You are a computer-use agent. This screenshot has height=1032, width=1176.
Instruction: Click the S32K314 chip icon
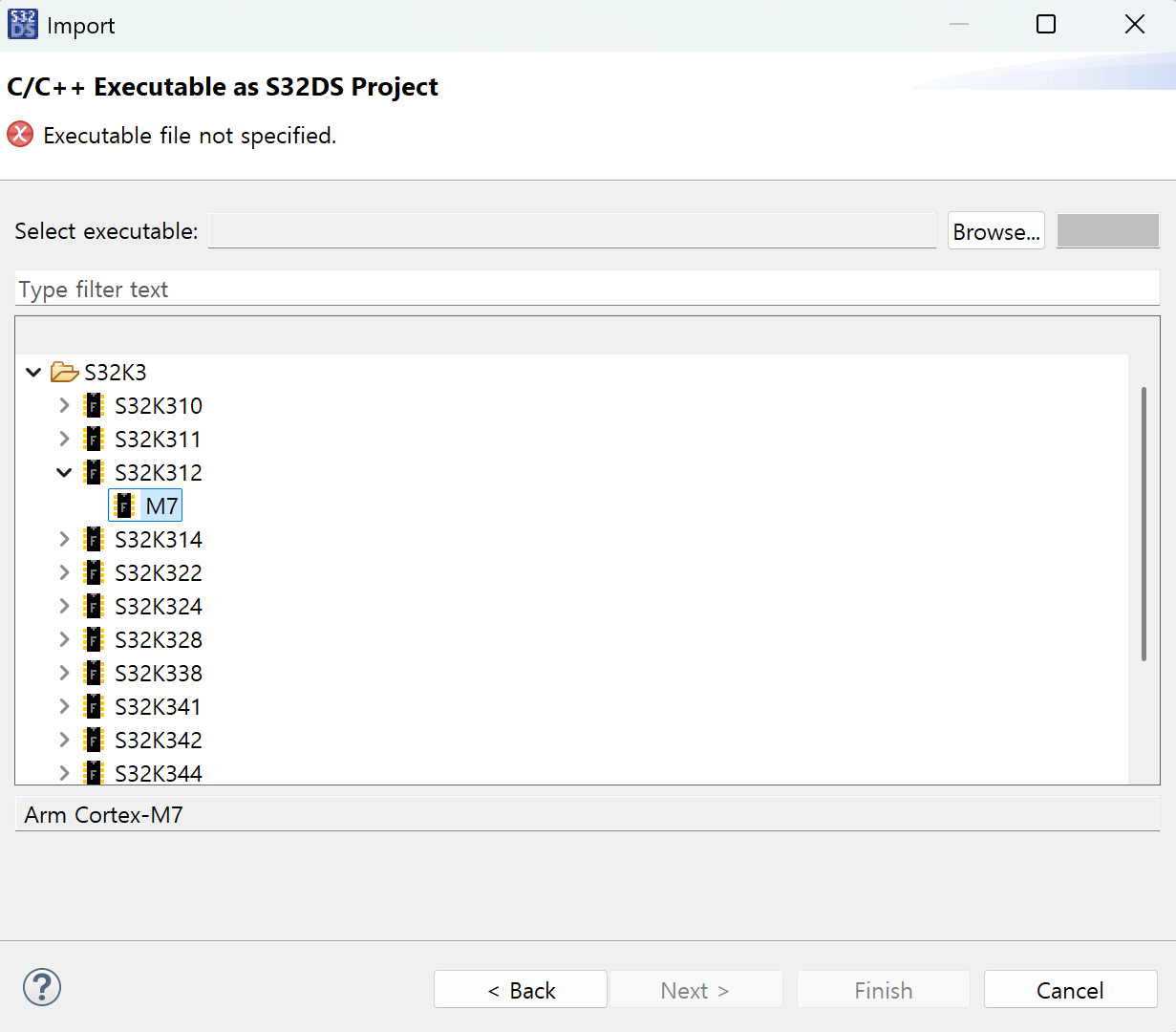point(94,539)
